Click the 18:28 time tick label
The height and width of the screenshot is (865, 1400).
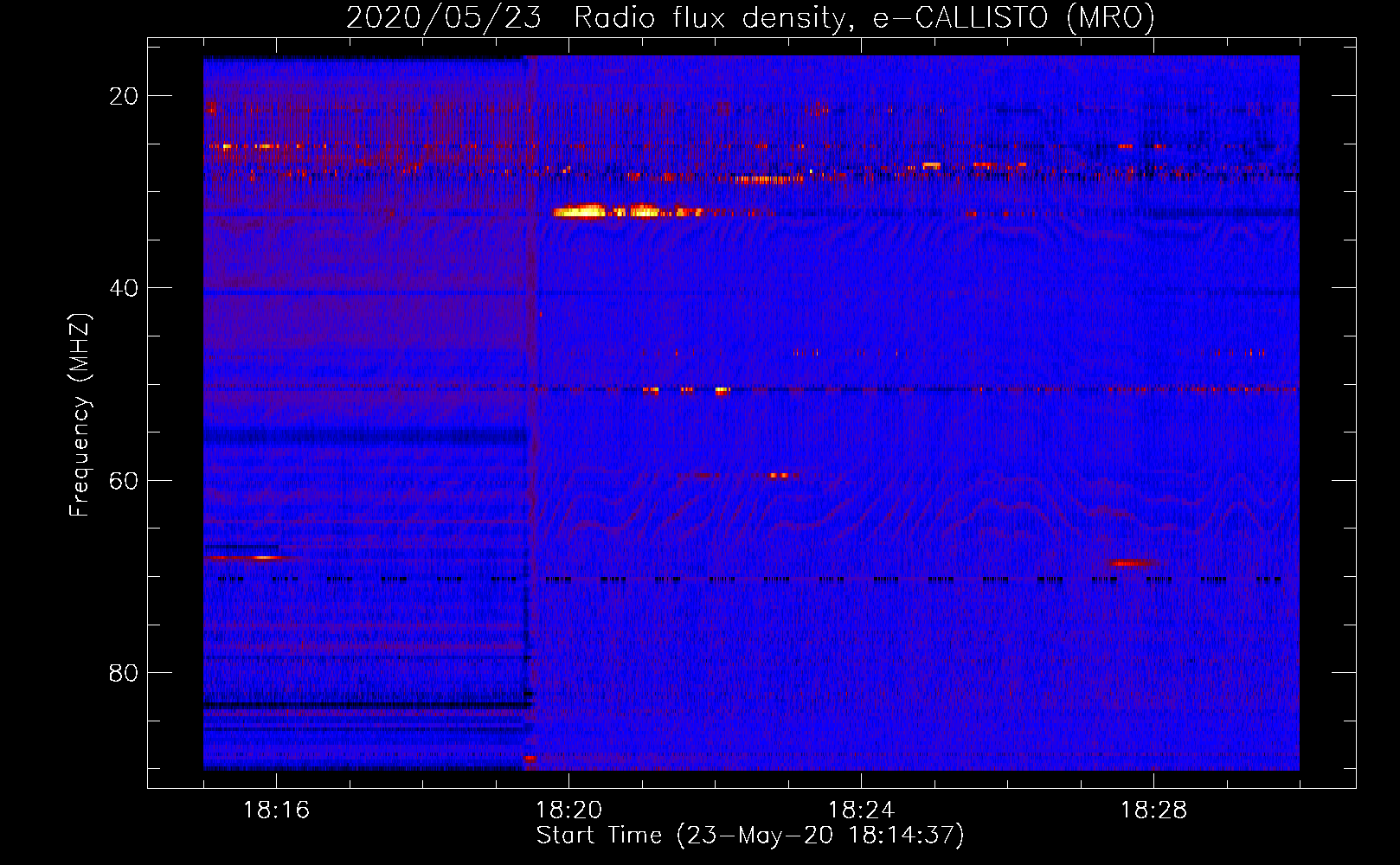coord(1153,811)
